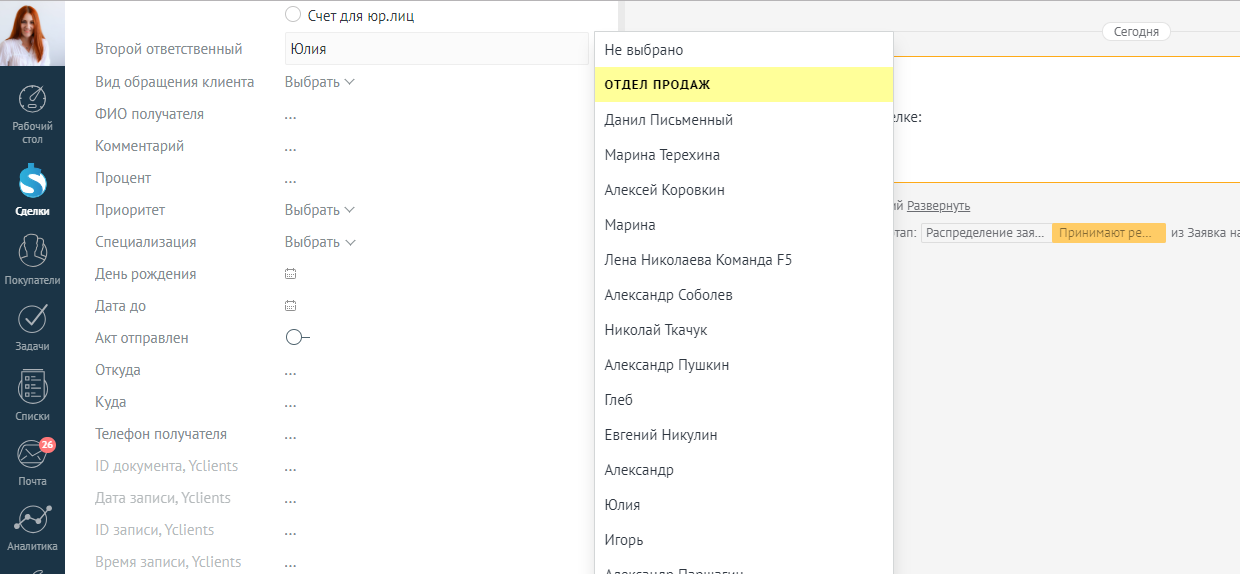Open the Почта mail icon
Screen dimensions: 1240x574
tap(32, 455)
